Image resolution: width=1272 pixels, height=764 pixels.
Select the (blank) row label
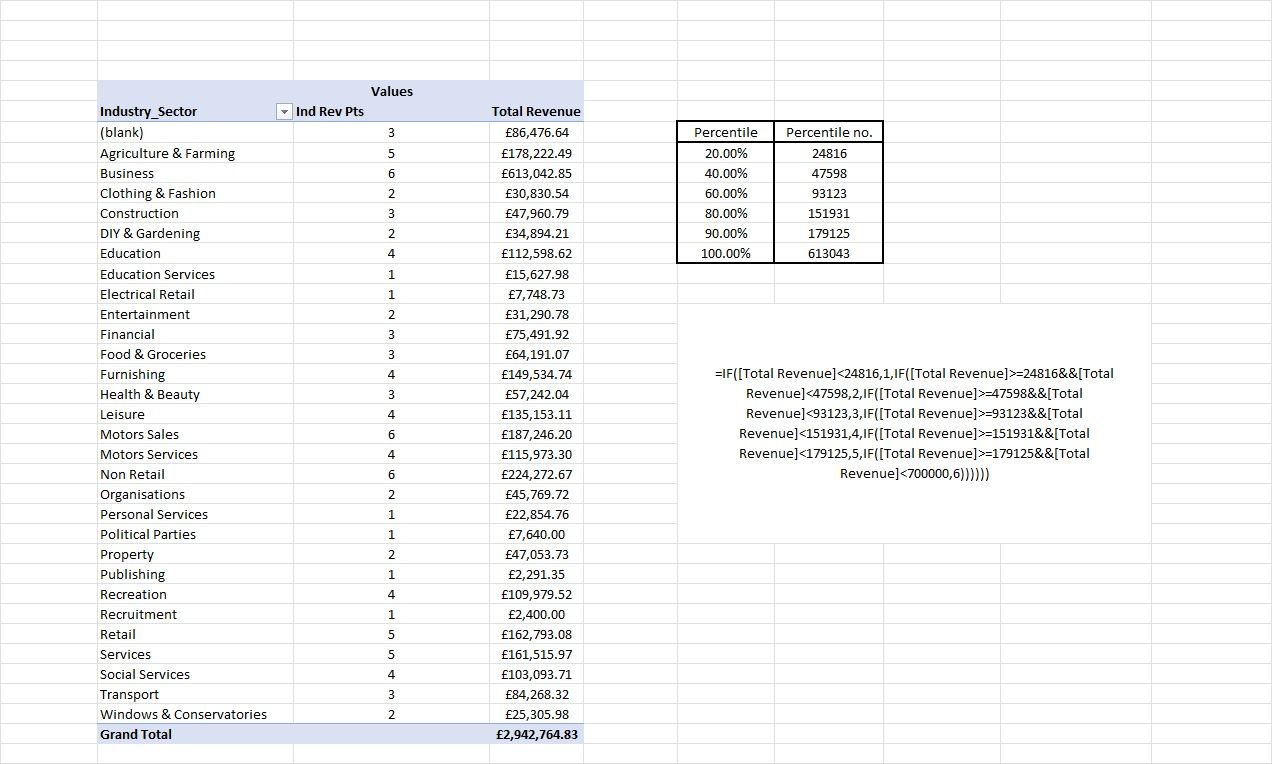[x=195, y=132]
